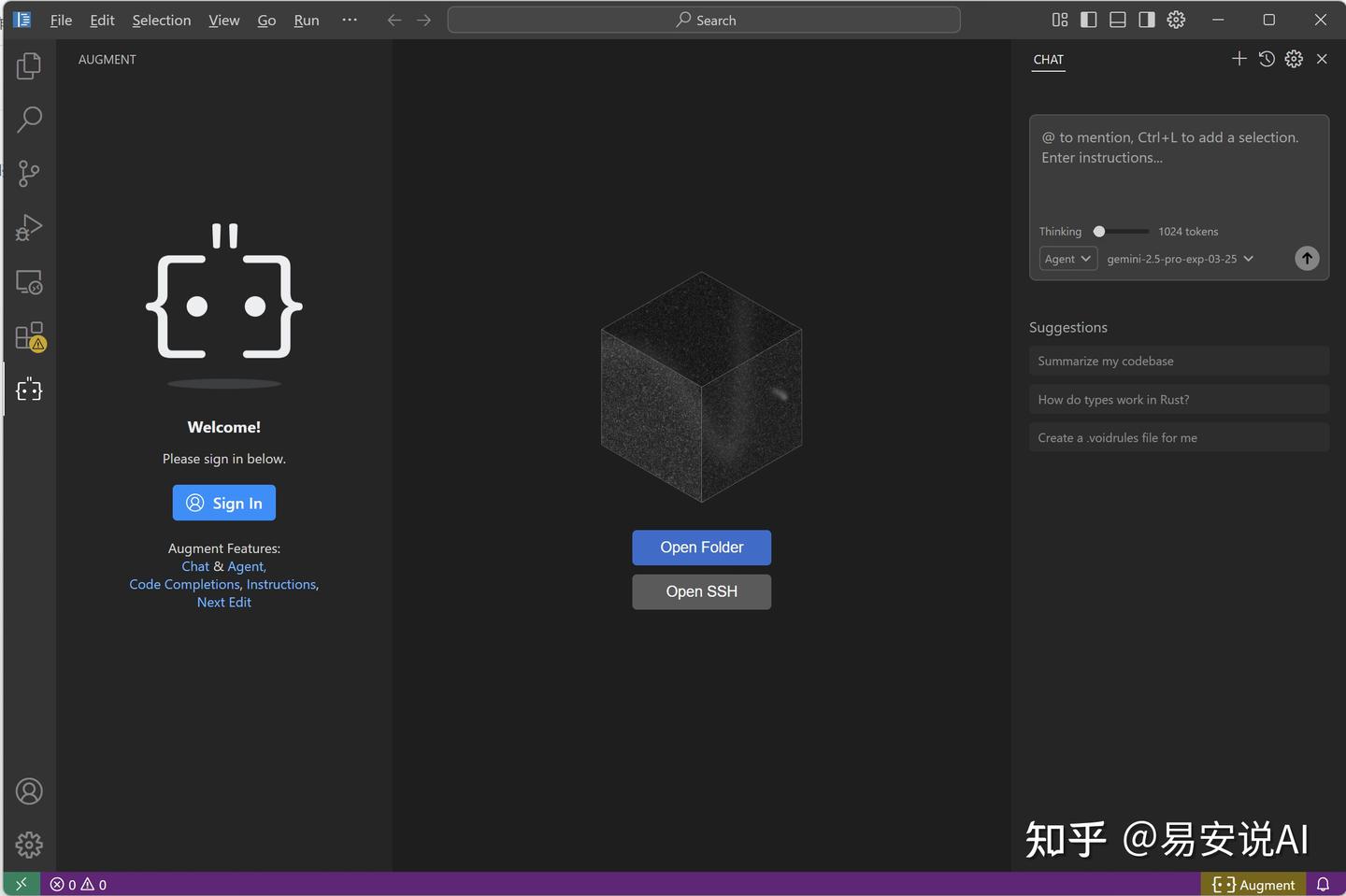Open the File menu
The image size is (1346, 896).
tap(60, 20)
